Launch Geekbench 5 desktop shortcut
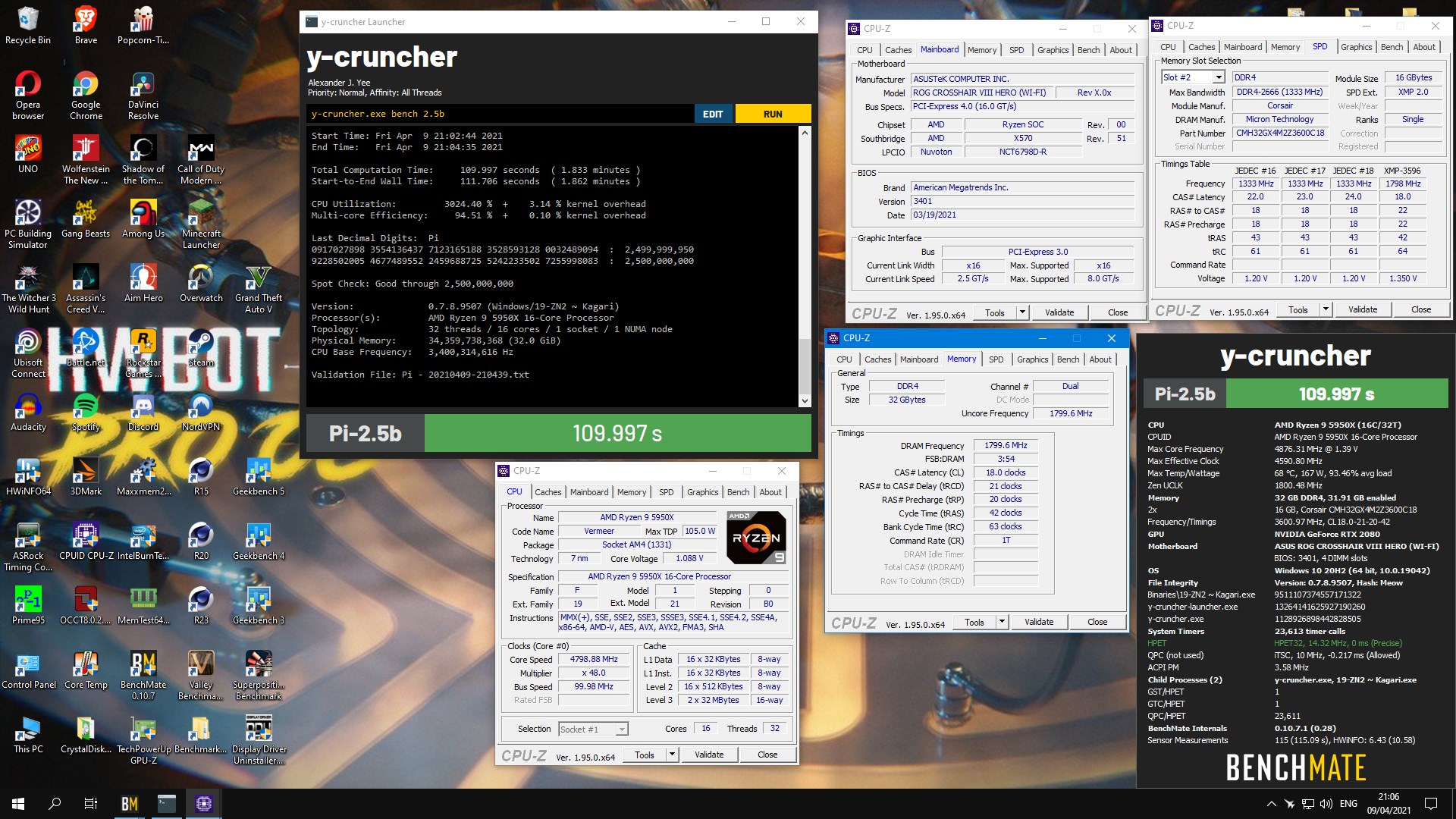 259,476
